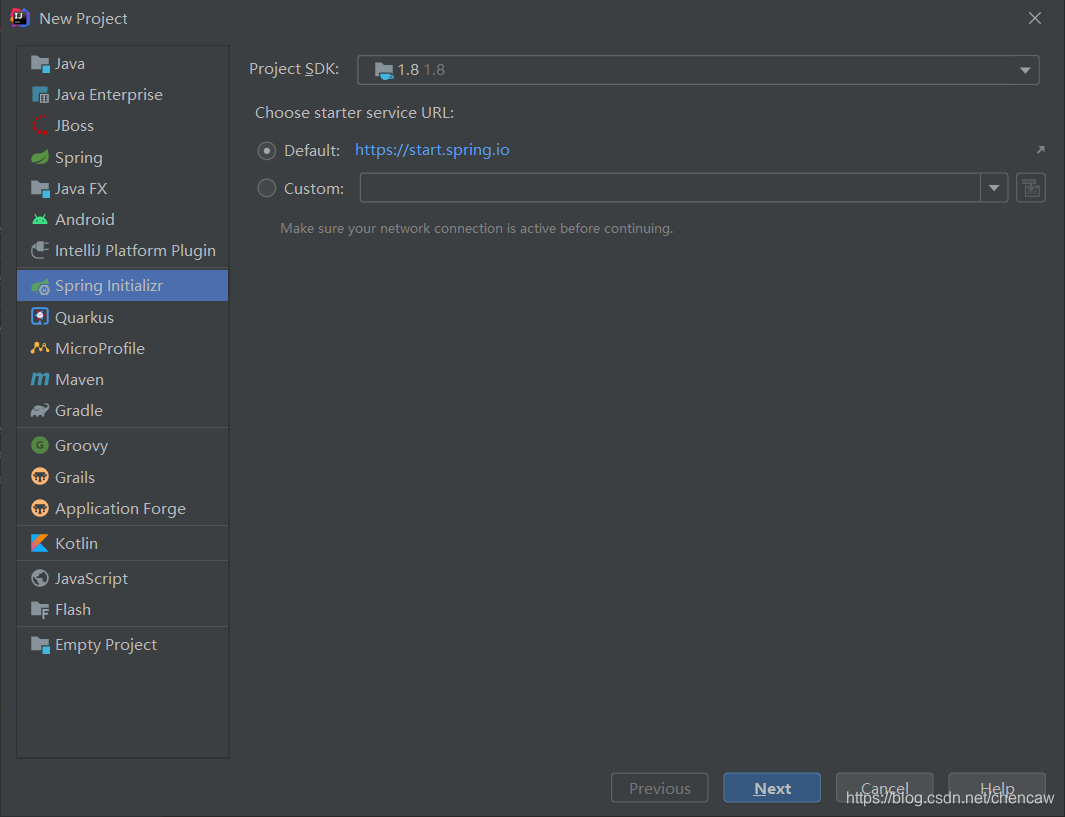Image resolution: width=1065 pixels, height=817 pixels.
Task: Open the Project SDK dropdown
Action: (x=698, y=70)
